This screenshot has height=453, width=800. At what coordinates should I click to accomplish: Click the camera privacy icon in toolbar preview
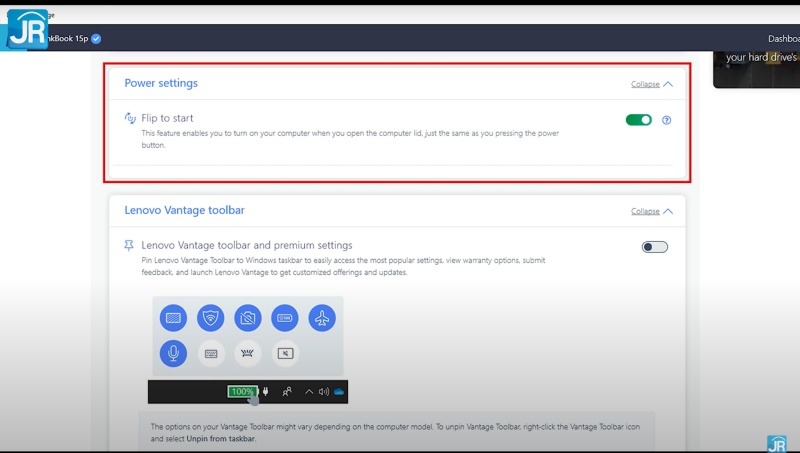248,318
